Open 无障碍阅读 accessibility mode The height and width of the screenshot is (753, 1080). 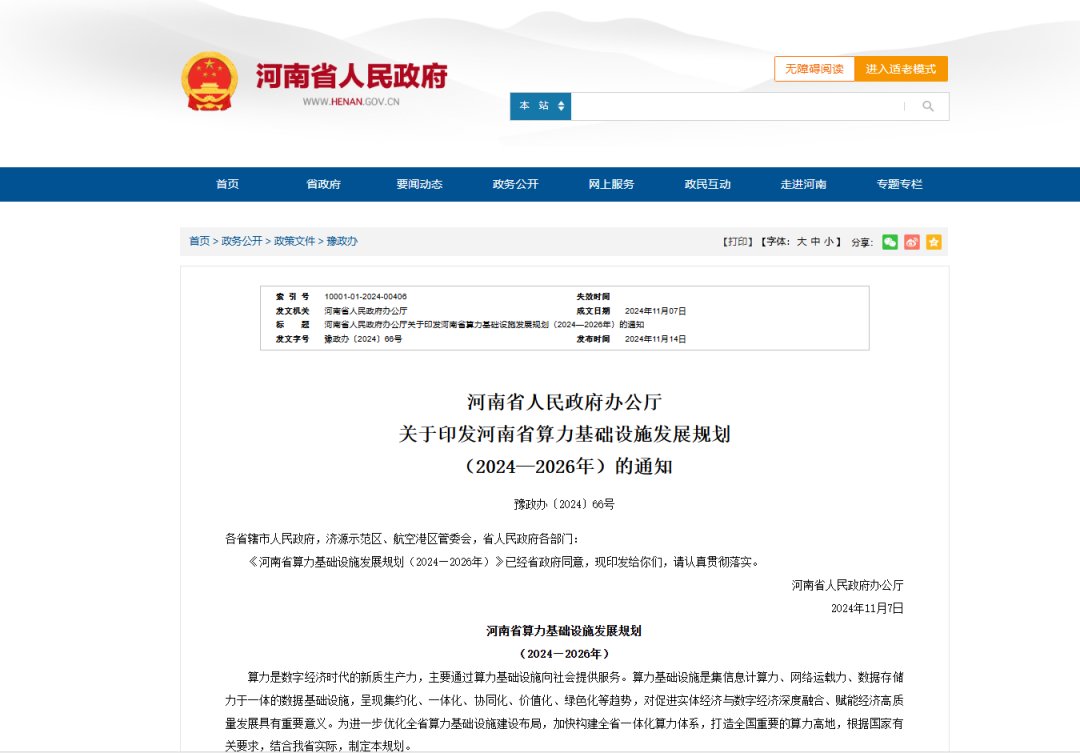[x=814, y=69]
